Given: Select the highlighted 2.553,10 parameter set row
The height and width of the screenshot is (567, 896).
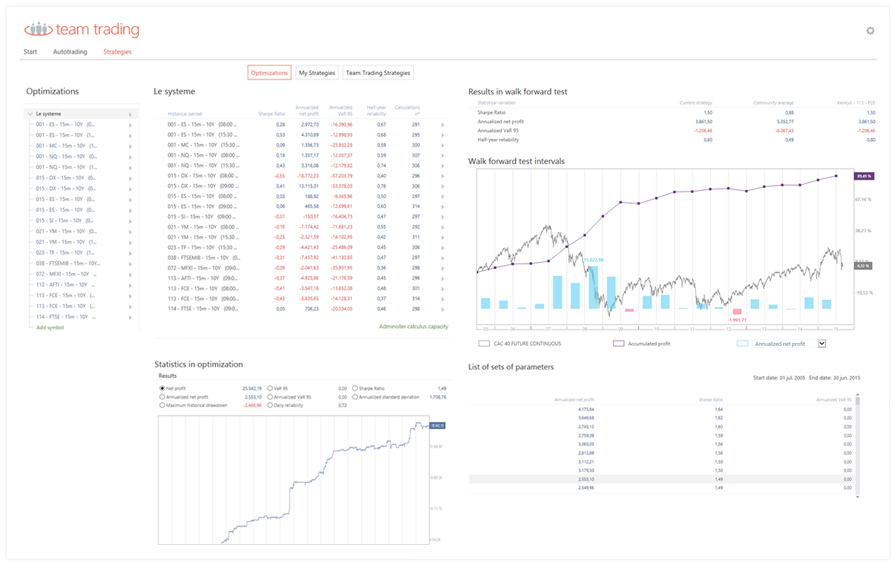Looking at the screenshot, I should tap(660, 479).
